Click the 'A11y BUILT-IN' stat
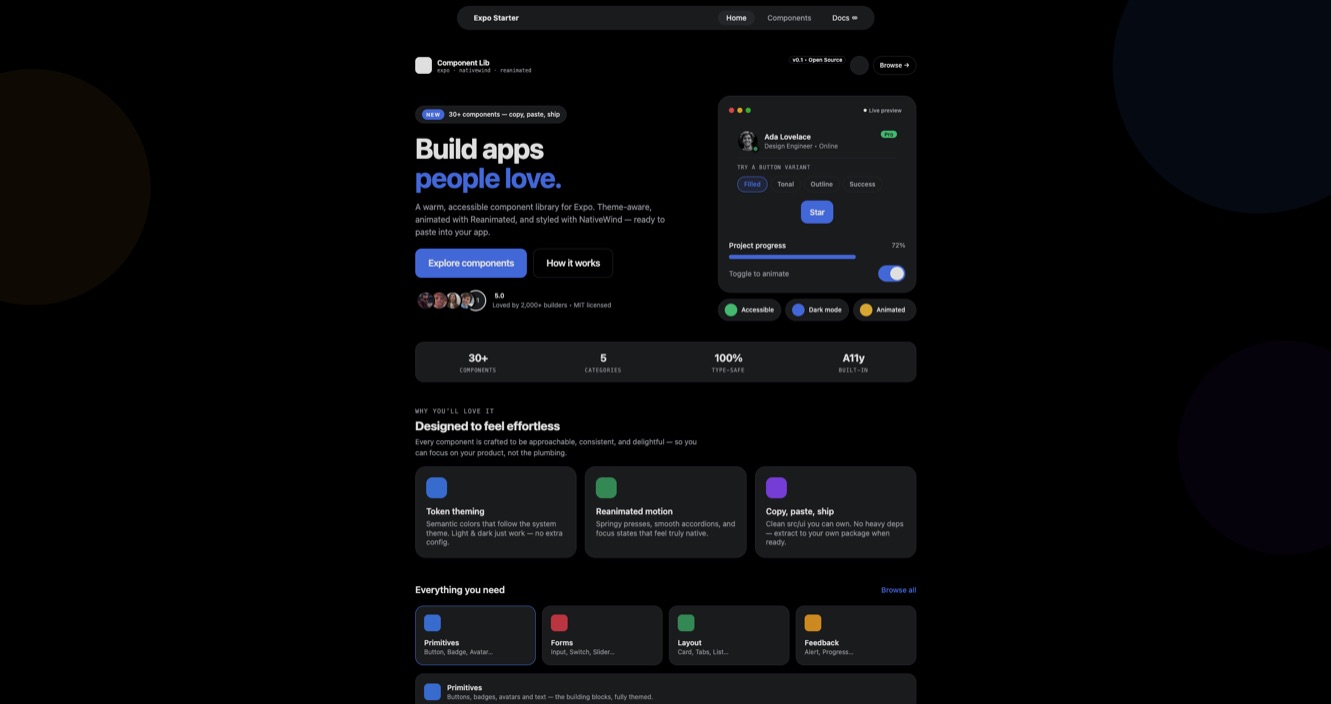This screenshot has width=1331, height=704. 853,362
